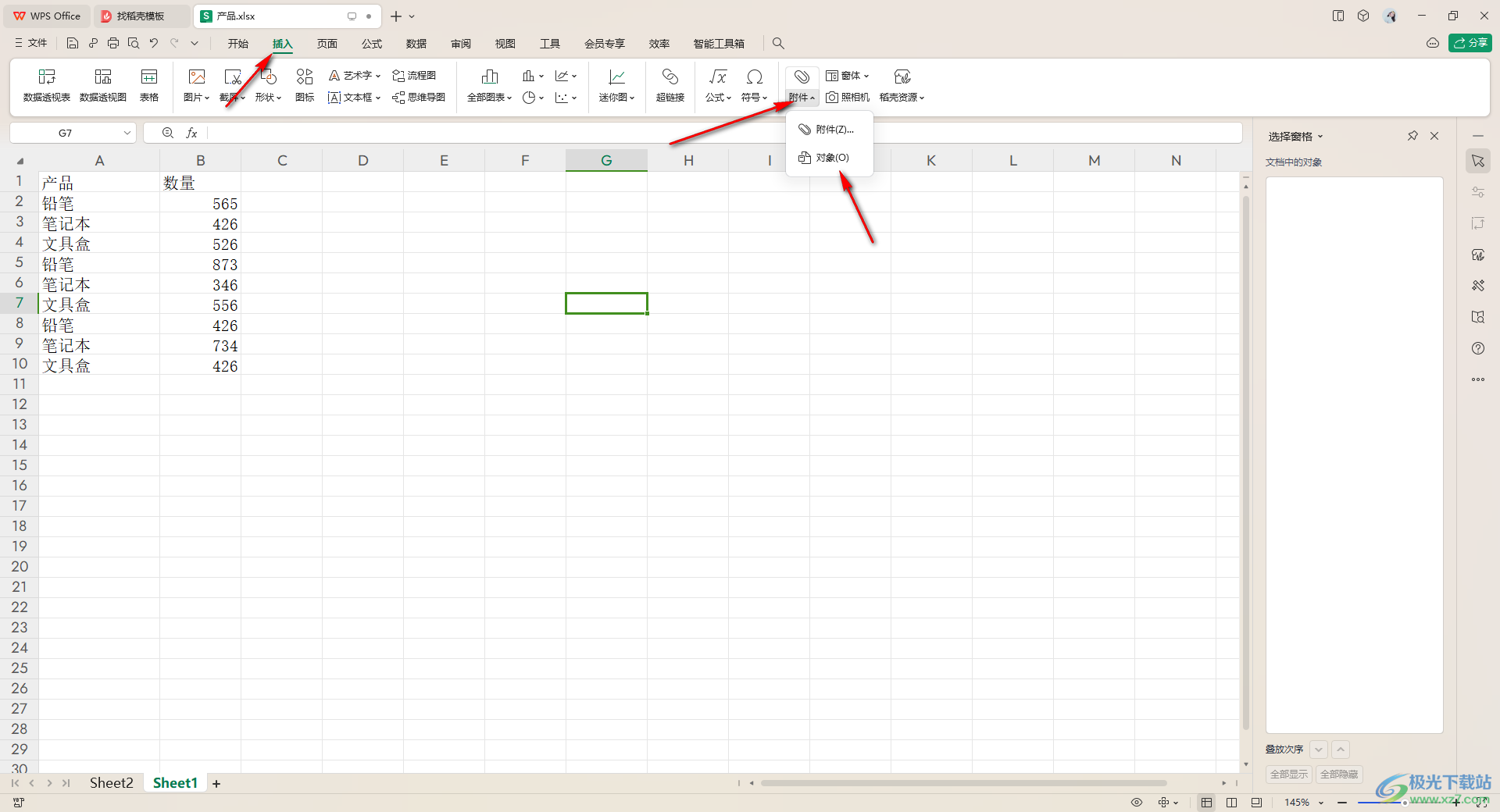Expand the 图片 dropdown arrow
Viewport: 1500px width, 812px height.
click(207, 98)
